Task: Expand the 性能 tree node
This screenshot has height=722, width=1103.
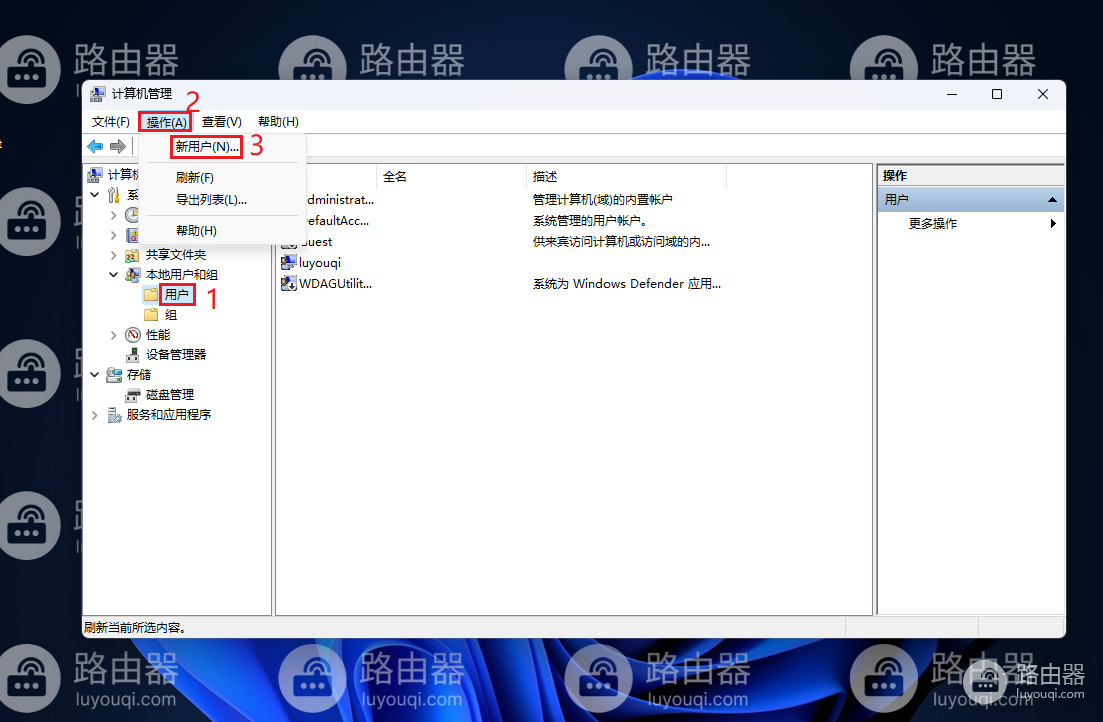Action: point(113,335)
